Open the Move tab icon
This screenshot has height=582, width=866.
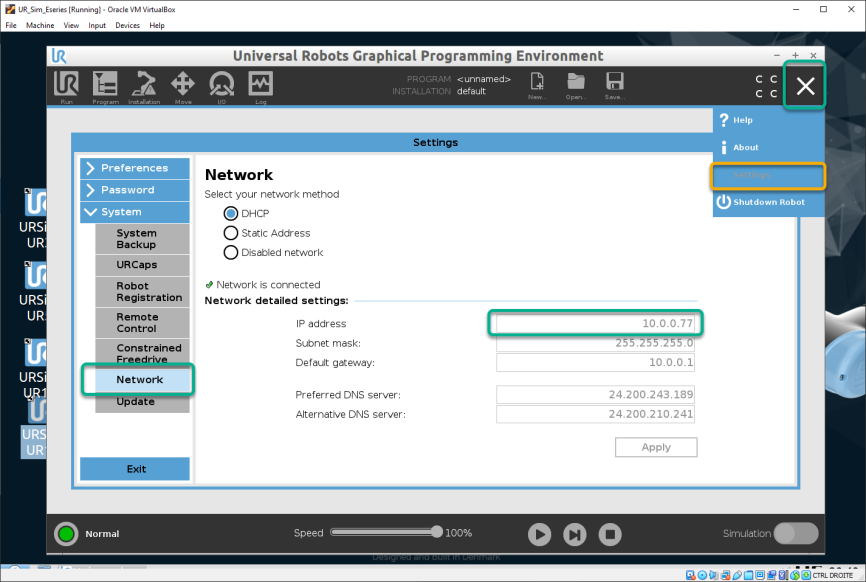click(x=183, y=87)
